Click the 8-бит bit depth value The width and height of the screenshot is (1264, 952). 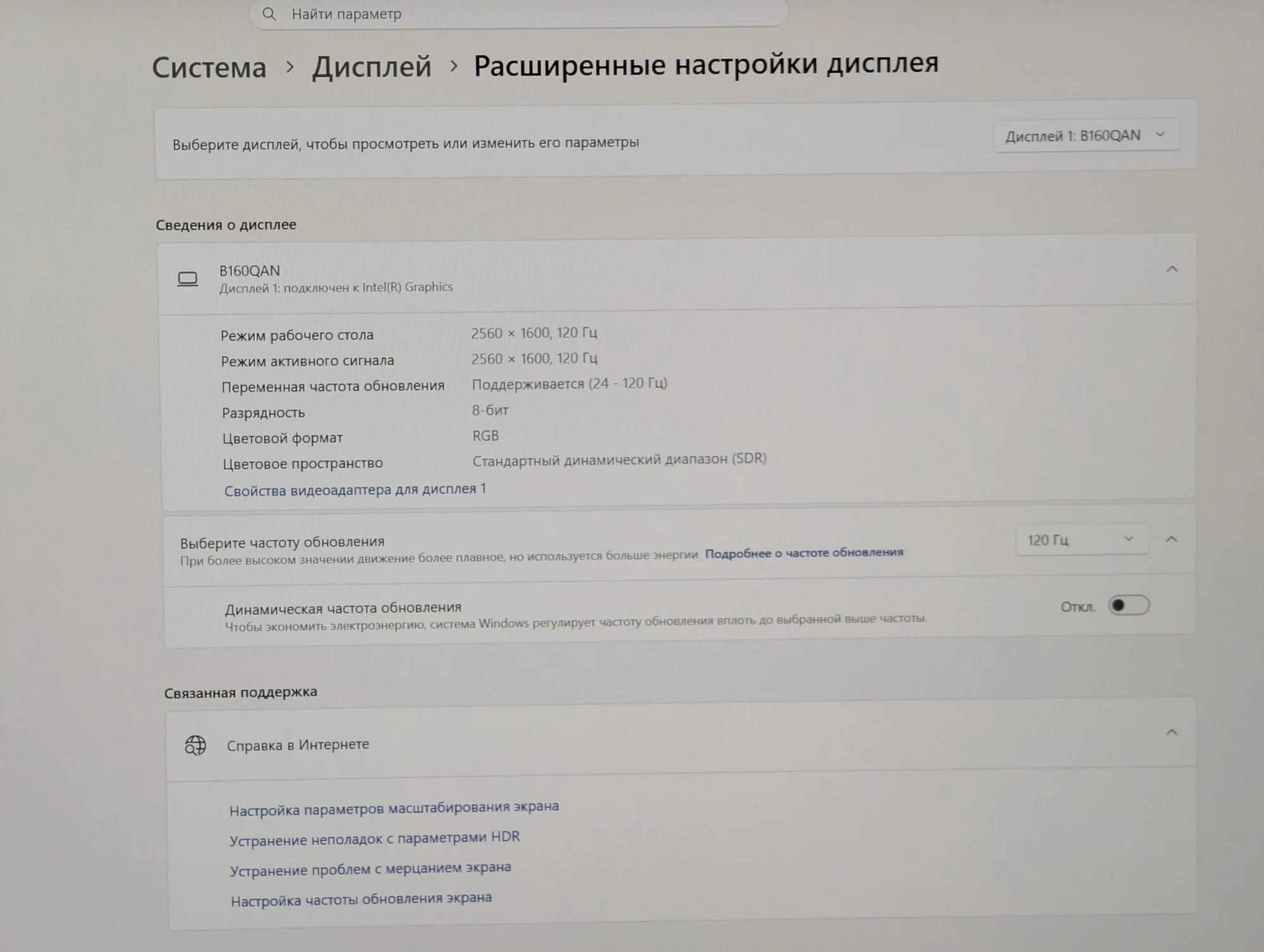coord(490,410)
